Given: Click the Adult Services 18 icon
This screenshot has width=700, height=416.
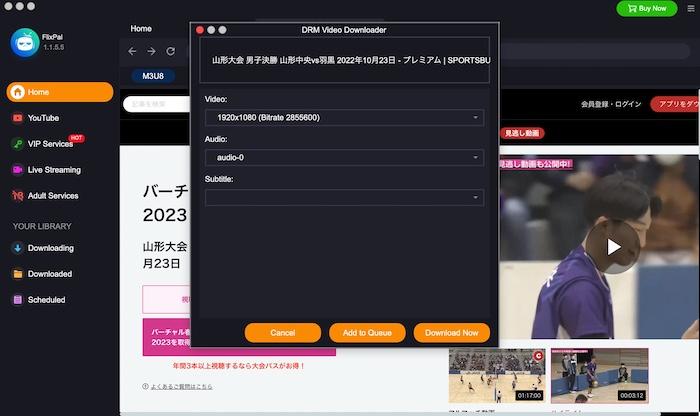Looking at the screenshot, I should tap(17, 196).
